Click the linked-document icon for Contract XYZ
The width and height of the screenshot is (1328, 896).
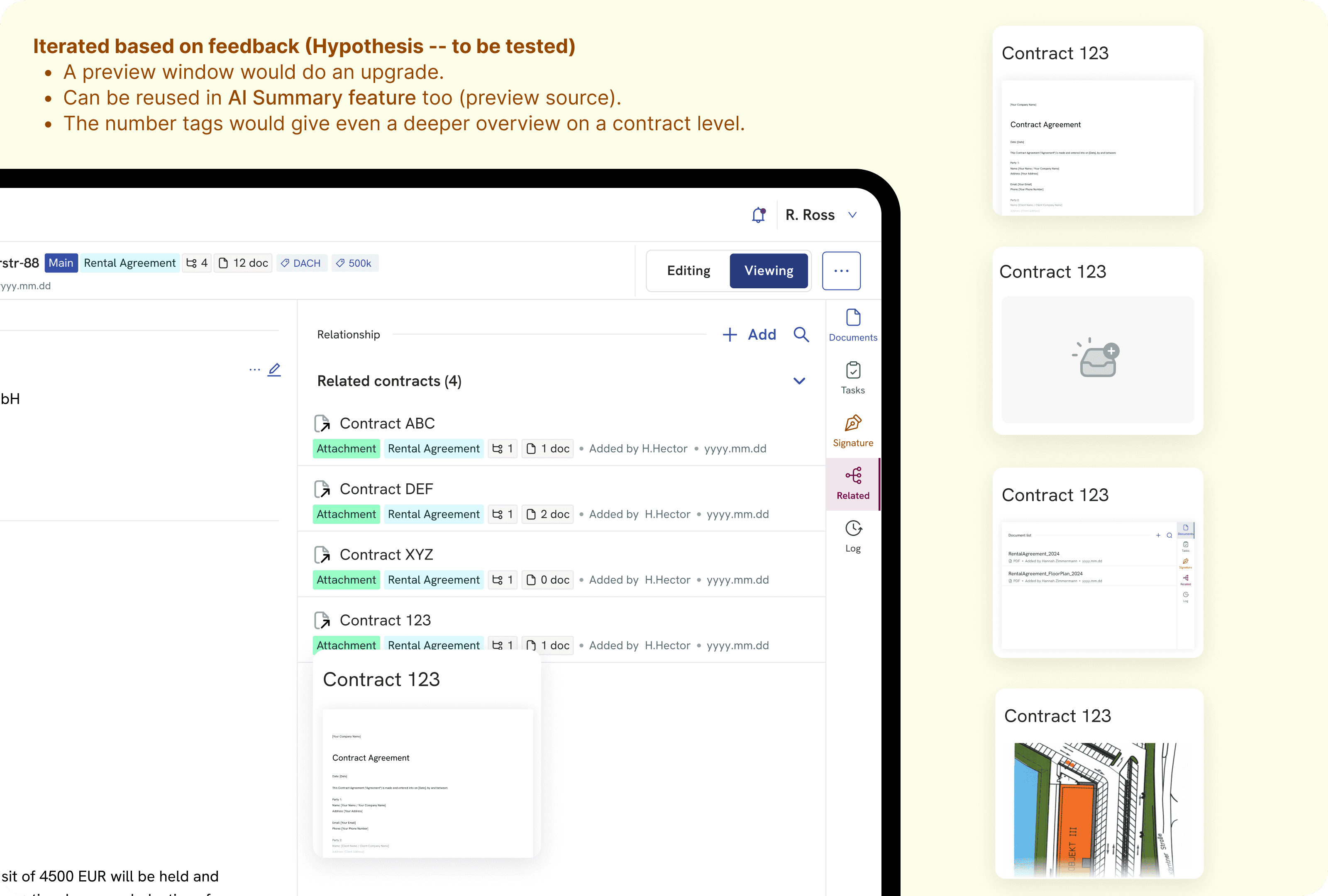click(x=322, y=555)
